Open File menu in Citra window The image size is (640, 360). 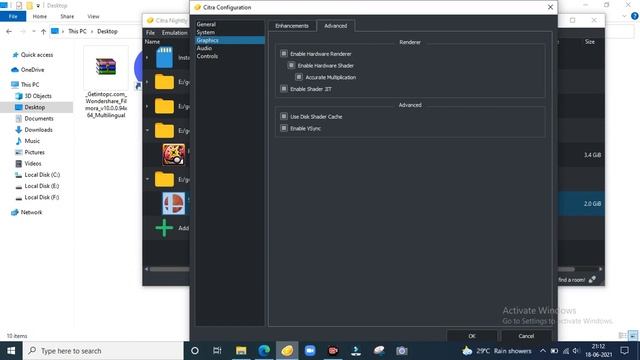[151, 33]
